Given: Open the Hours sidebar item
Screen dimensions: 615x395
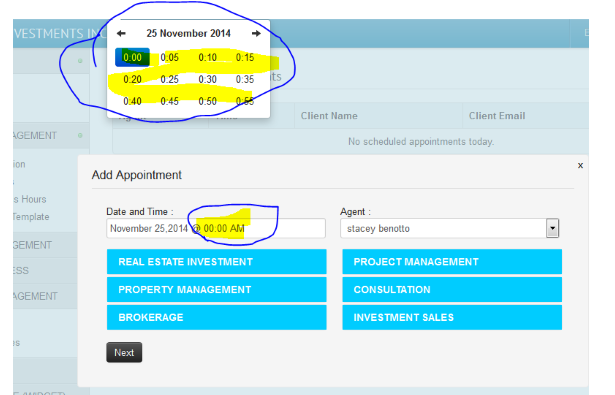Looking at the screenshot, I should (29, 199).
